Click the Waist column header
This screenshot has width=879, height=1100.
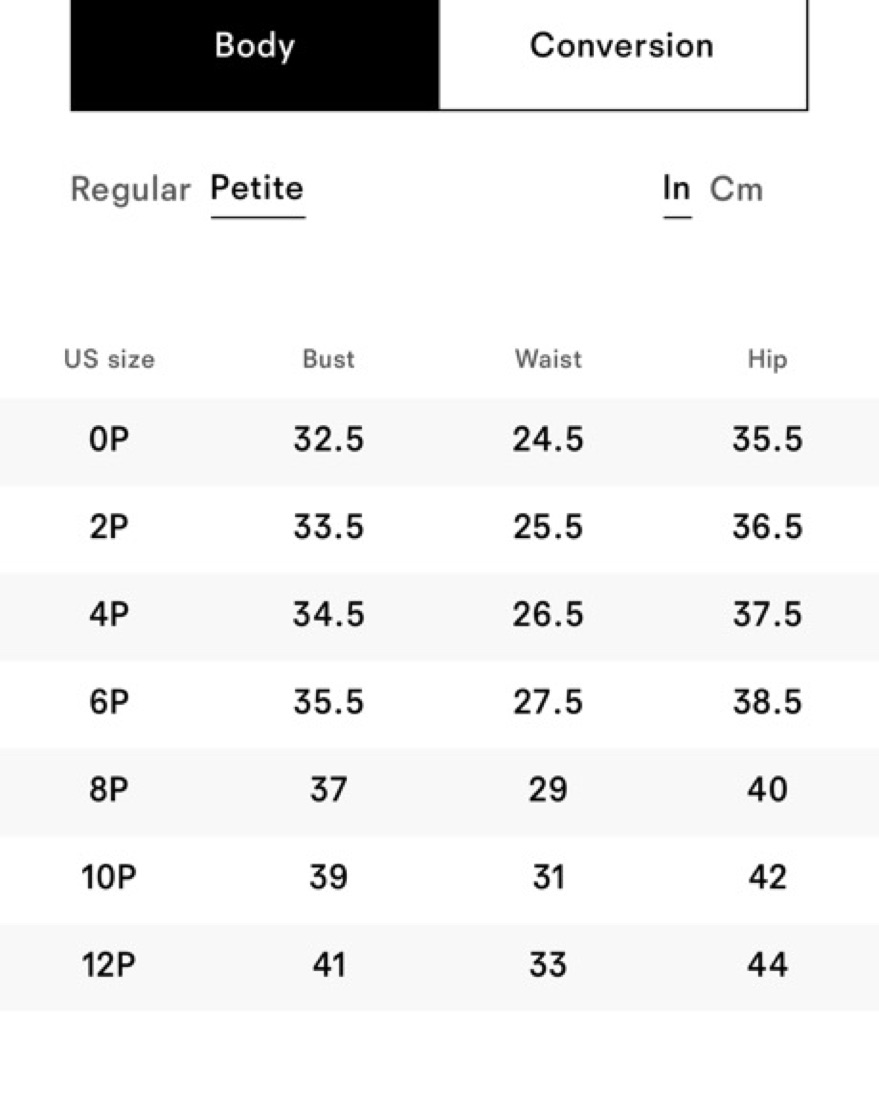(x=548, y=359)
